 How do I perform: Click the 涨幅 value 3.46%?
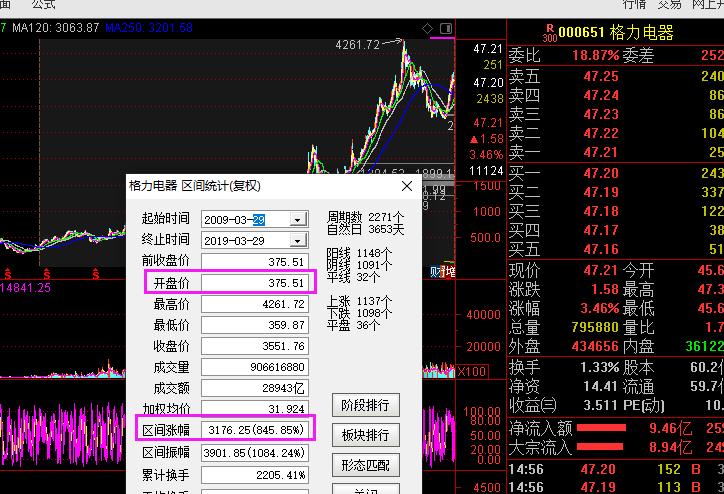[x=599, y=308]
